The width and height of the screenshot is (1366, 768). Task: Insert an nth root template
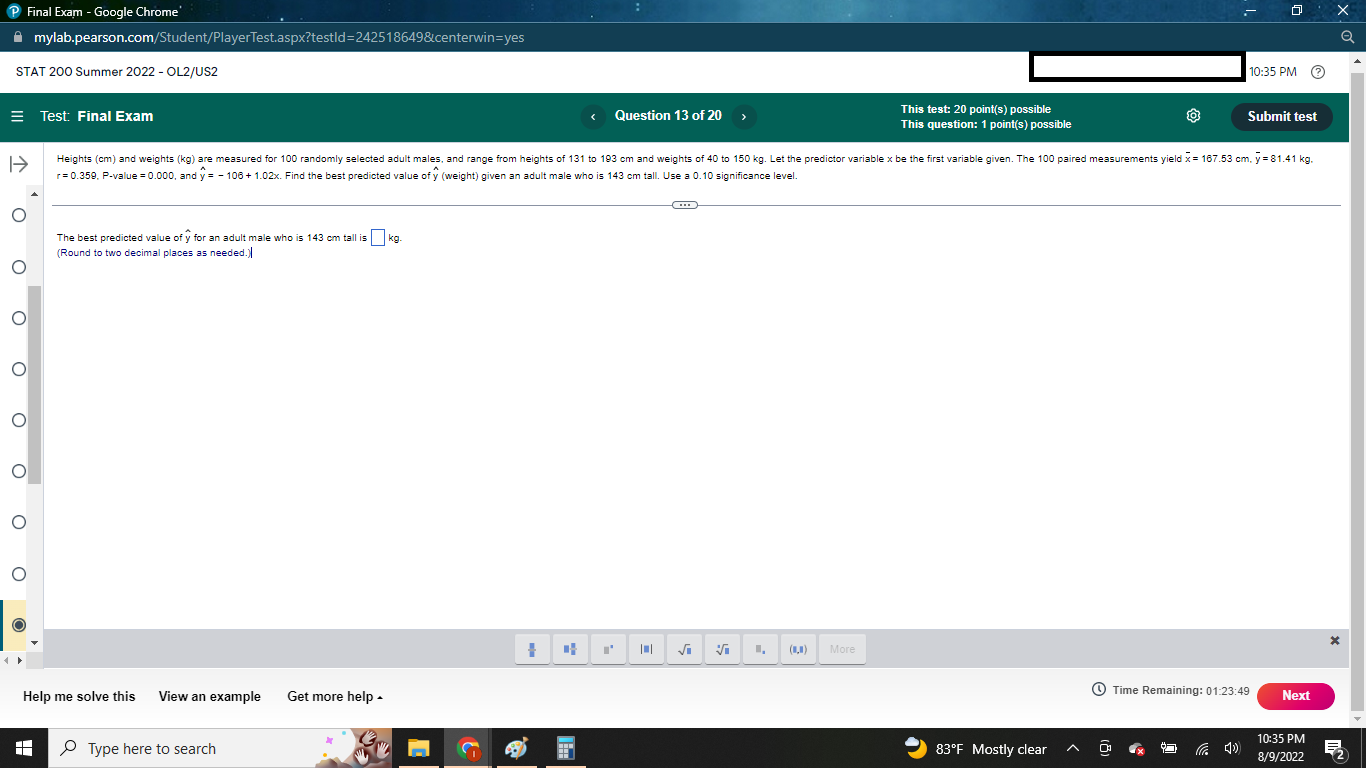click(x=722, y=649)
